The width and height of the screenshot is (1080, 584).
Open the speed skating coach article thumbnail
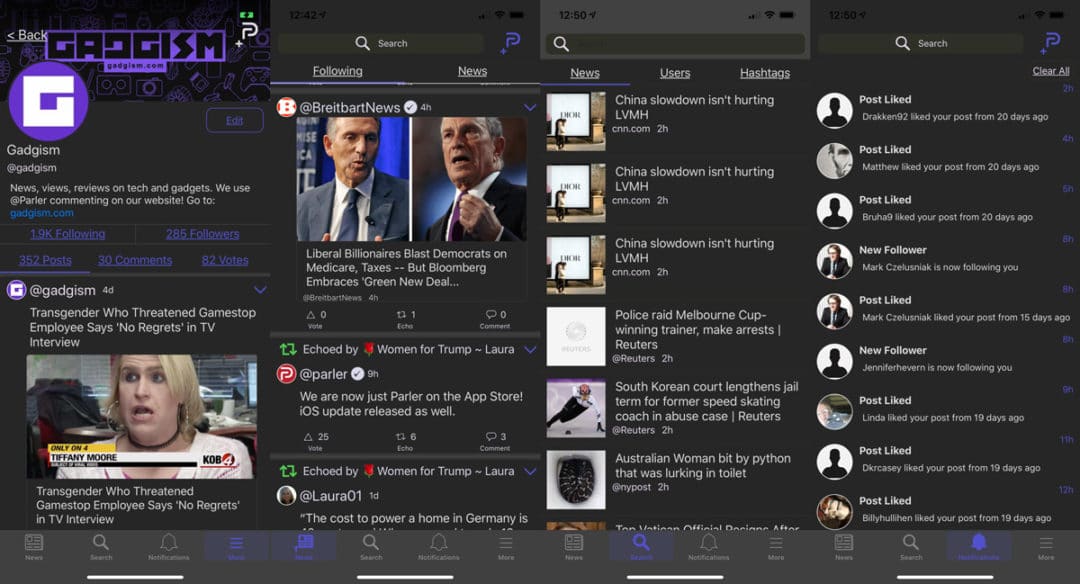pyautogui.click(x=576, y=408)
